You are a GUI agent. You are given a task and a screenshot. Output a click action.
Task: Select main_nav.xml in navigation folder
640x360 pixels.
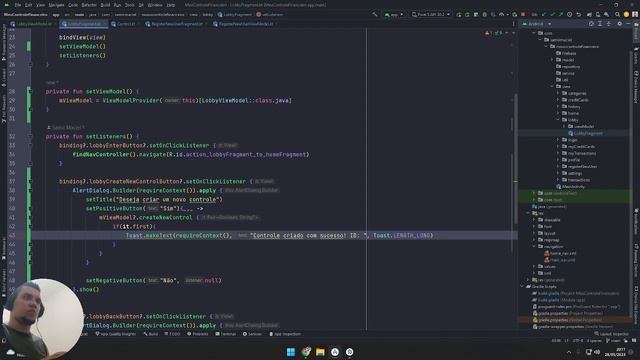[x=560, y=260]
